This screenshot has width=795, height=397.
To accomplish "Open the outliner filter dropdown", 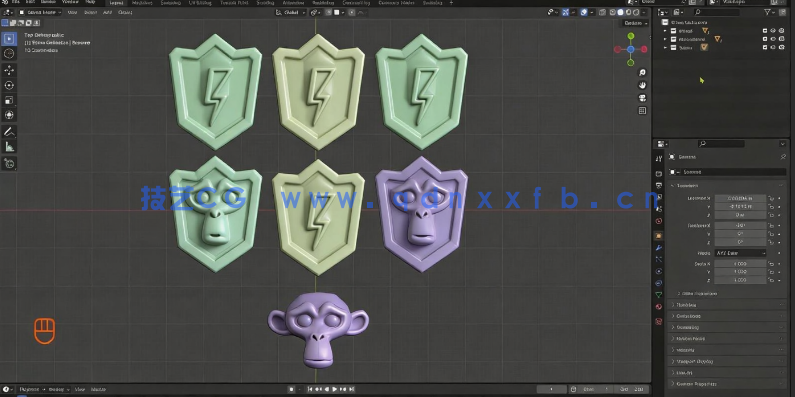I will [769, 12].
